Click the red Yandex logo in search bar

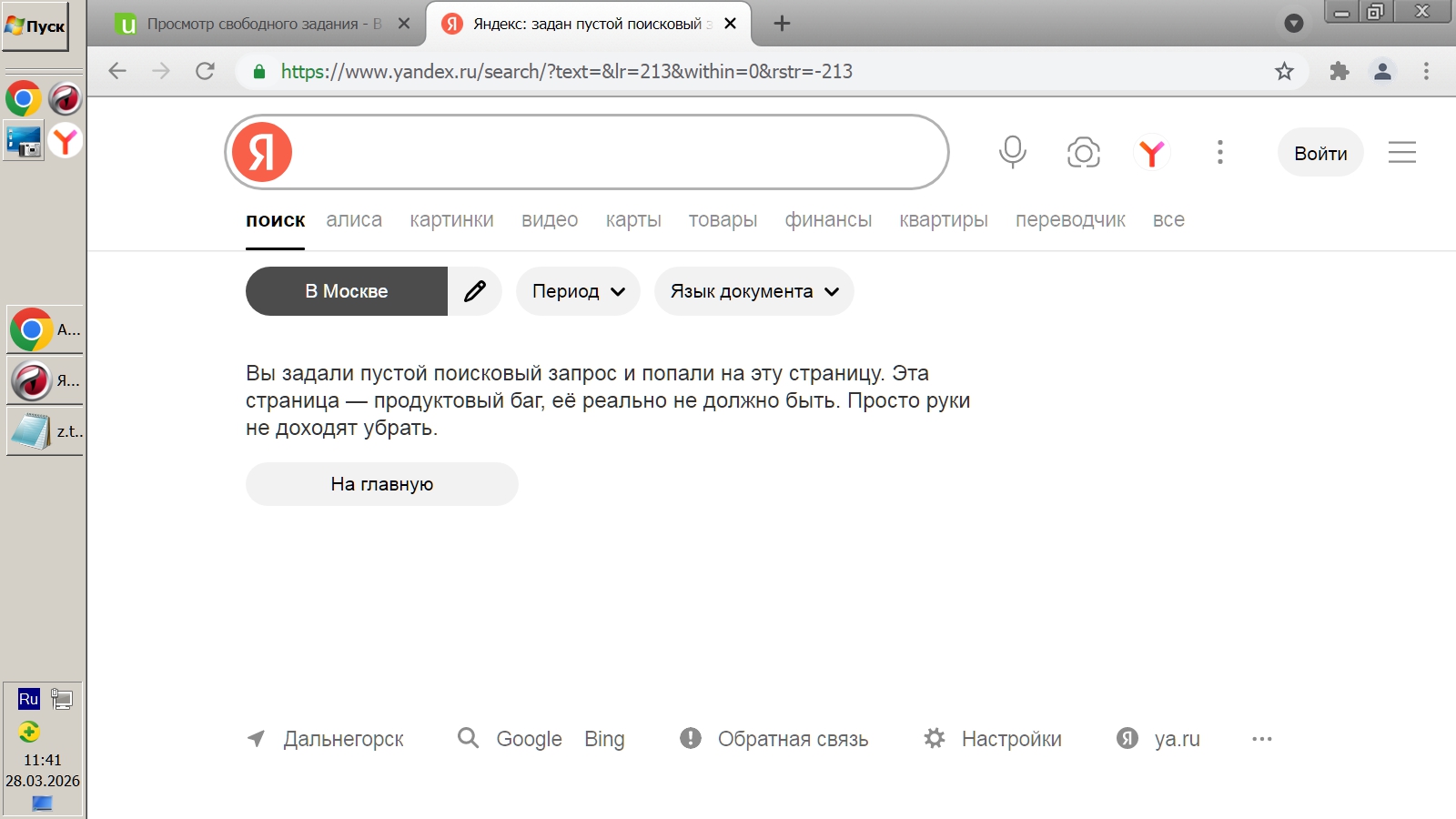[262, 152]
